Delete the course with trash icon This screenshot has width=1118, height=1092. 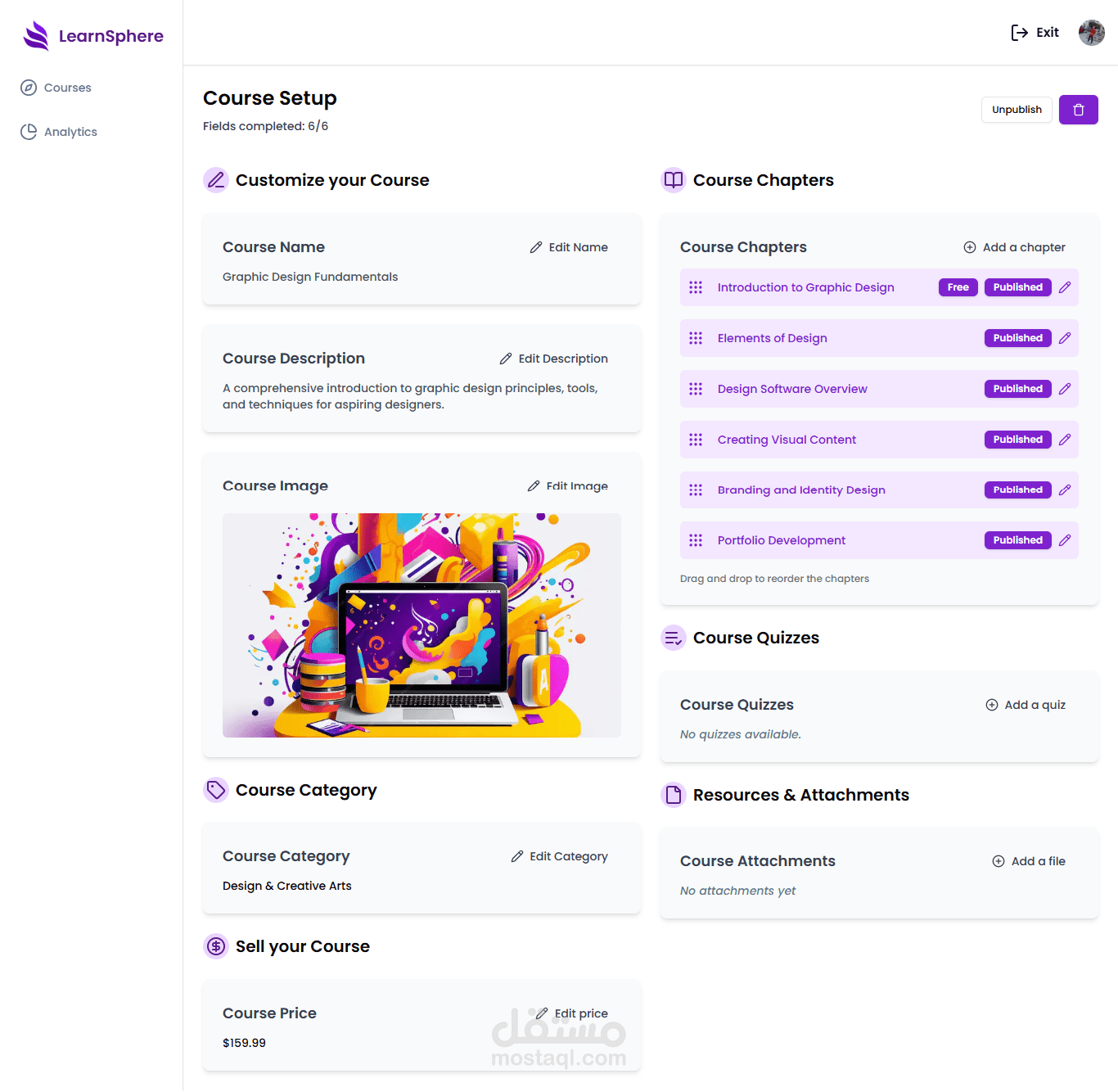tap(1079, 110)
